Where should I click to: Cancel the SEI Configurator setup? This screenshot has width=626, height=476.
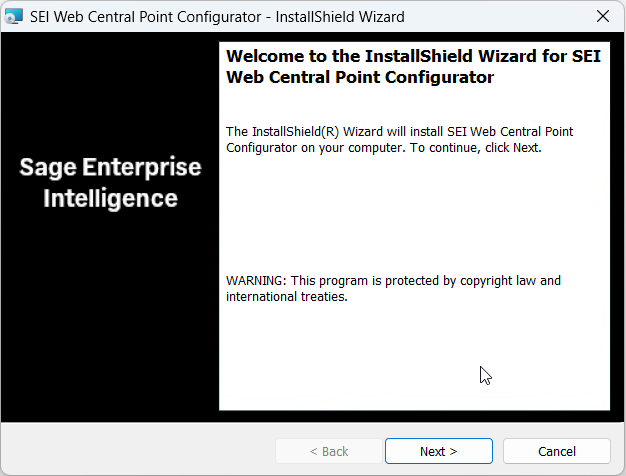(x=556, y=451)
